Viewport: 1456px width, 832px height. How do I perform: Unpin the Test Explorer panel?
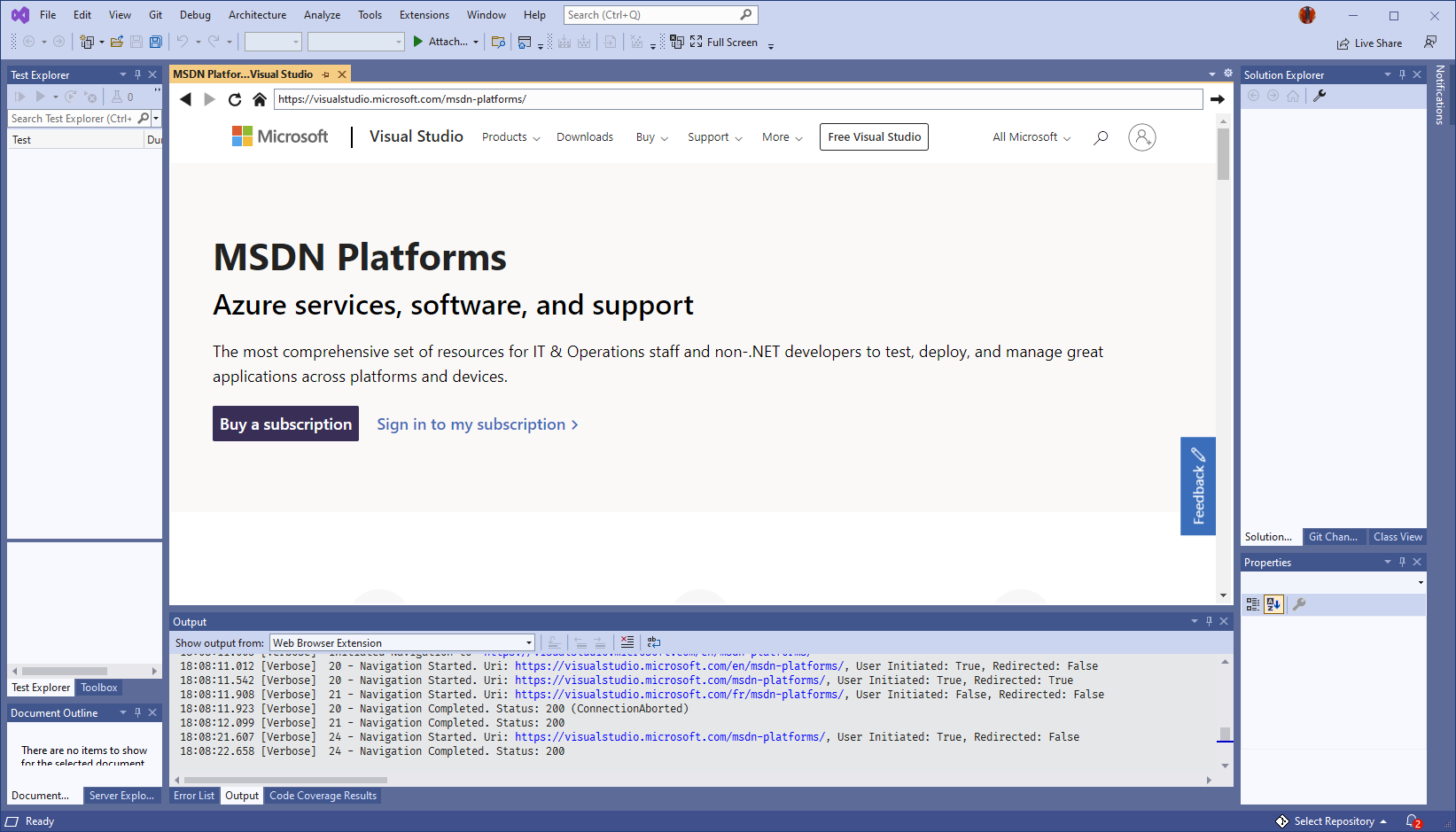pos(138,74)
